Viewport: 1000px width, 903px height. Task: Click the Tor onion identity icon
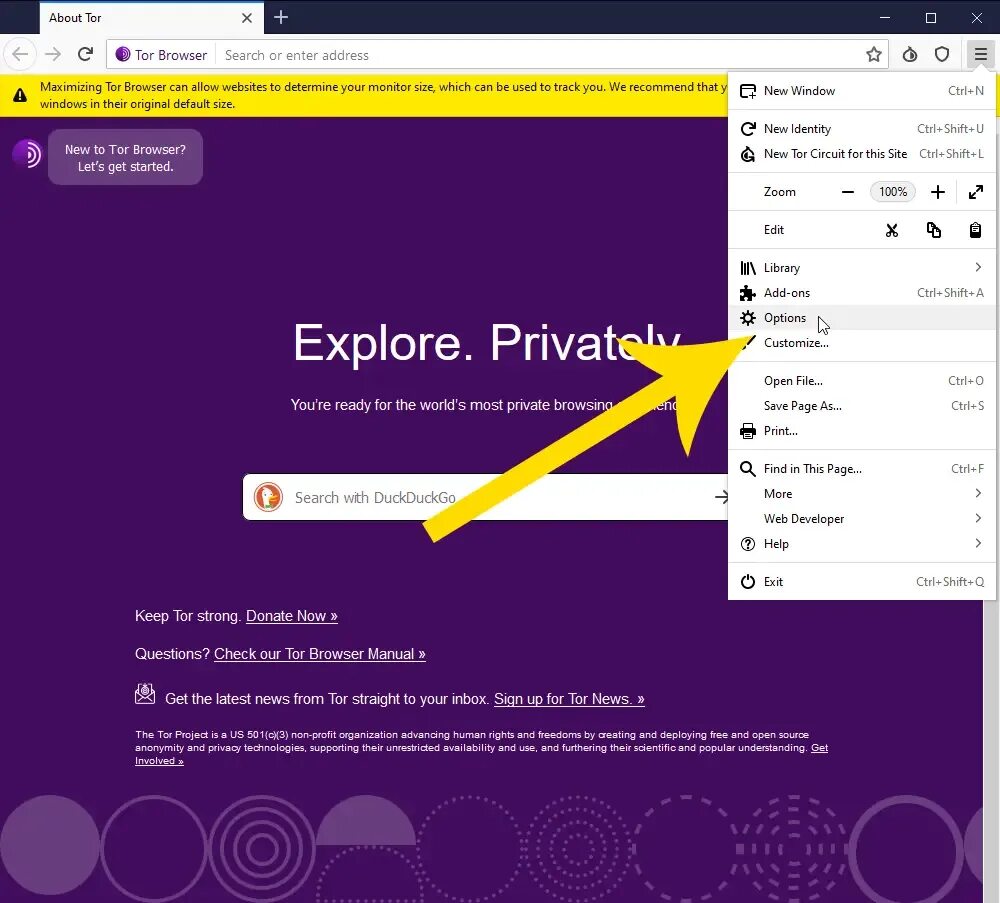[x=122, y=54]
